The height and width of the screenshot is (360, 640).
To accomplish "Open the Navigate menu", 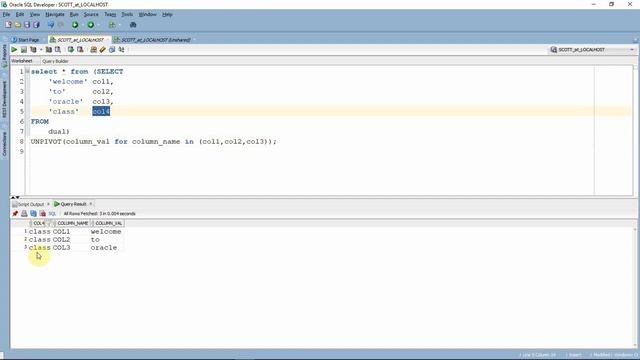I will coord(55,14).
